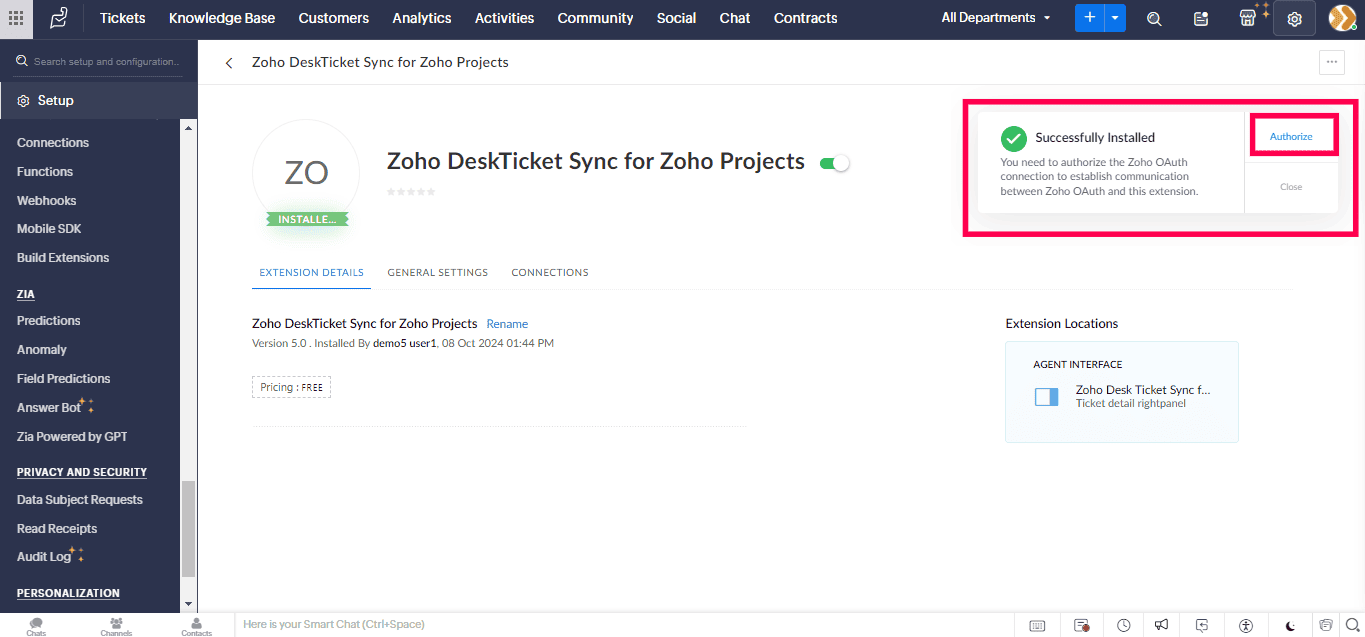
Task: Open the Contracts menu
Action: tap(806, 18)
